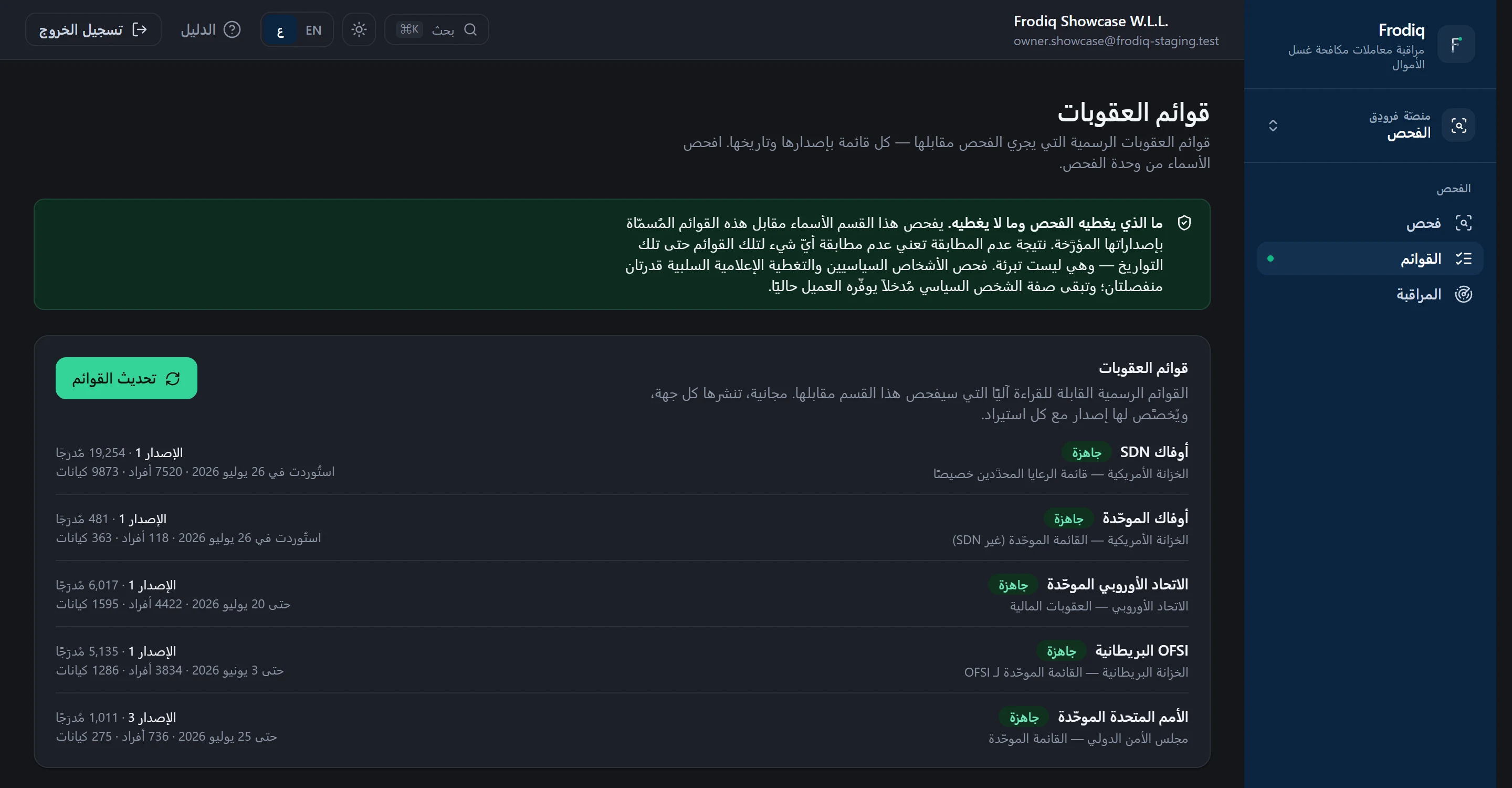Click the الفحص sidebar section label
The height and width of the screenshot is (788, 1512).
coord(1453,189)
